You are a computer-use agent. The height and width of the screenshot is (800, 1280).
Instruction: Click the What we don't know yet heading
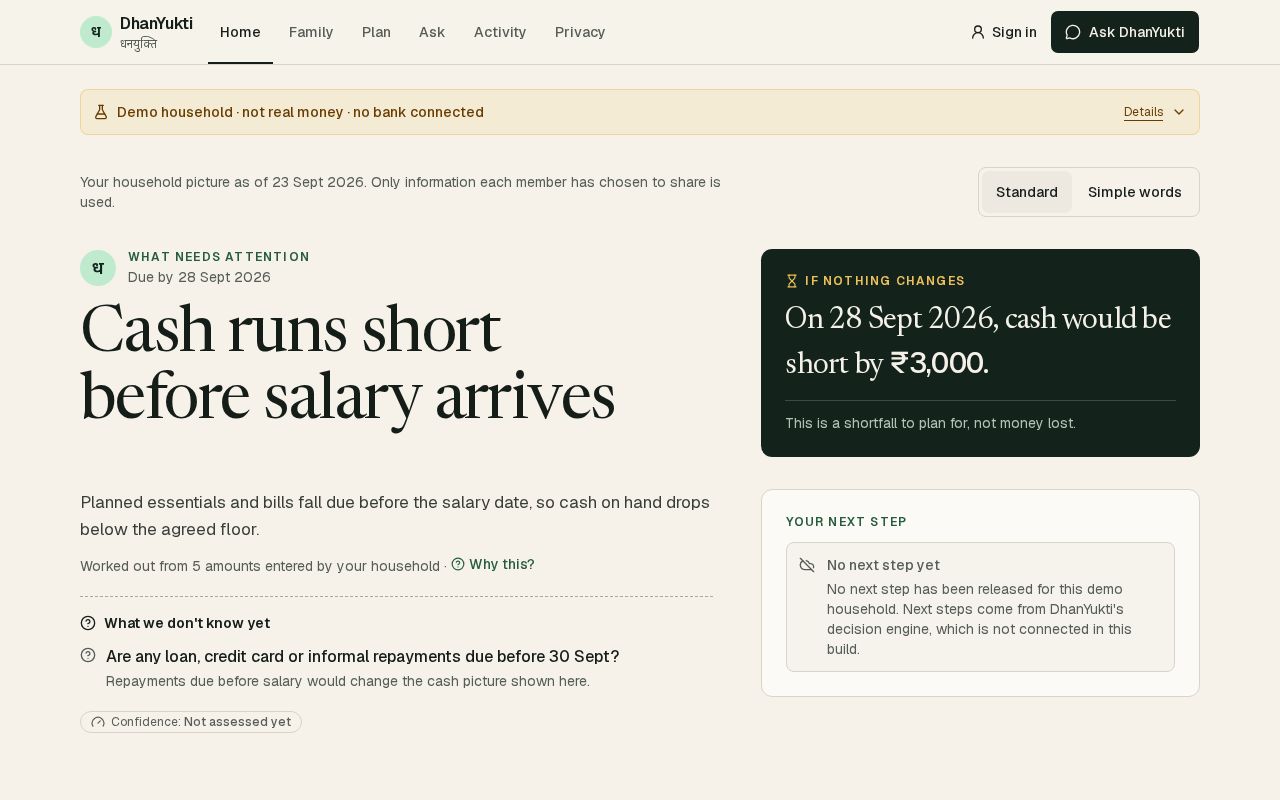(187, 623)
